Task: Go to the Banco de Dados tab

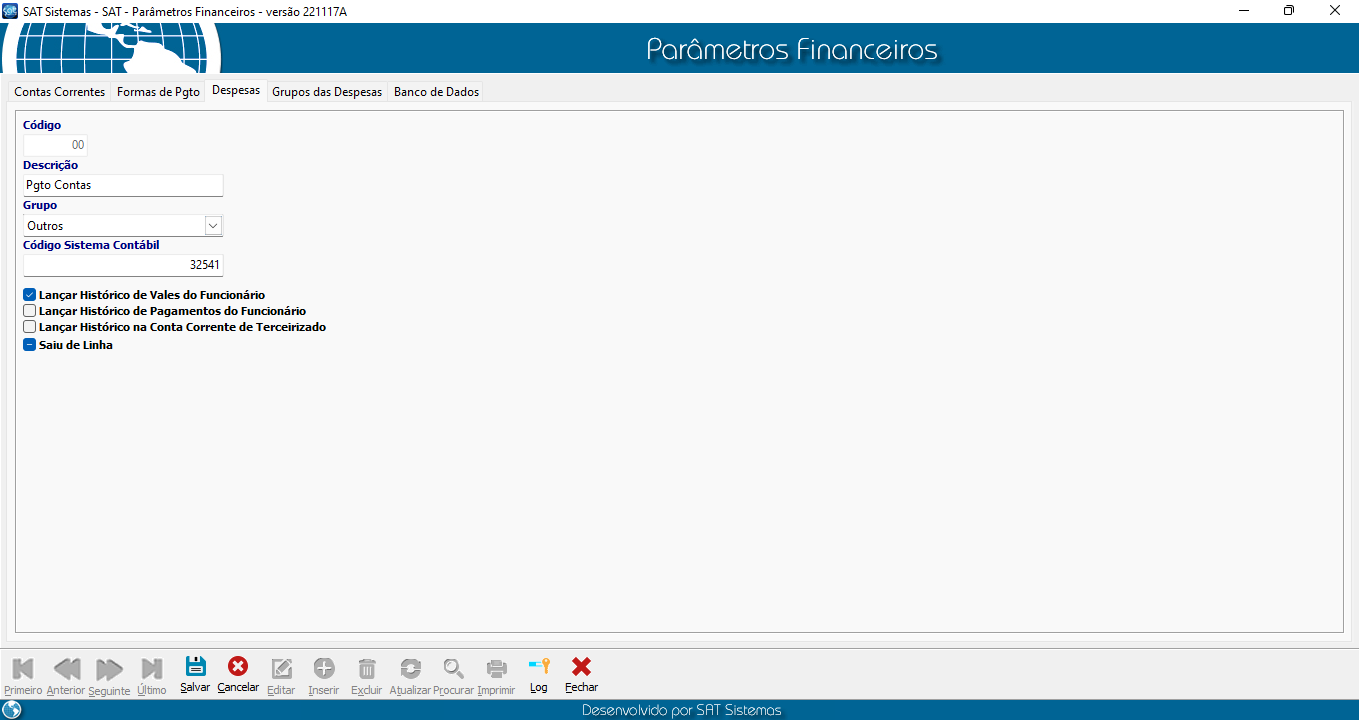Action: pos(436,92)
